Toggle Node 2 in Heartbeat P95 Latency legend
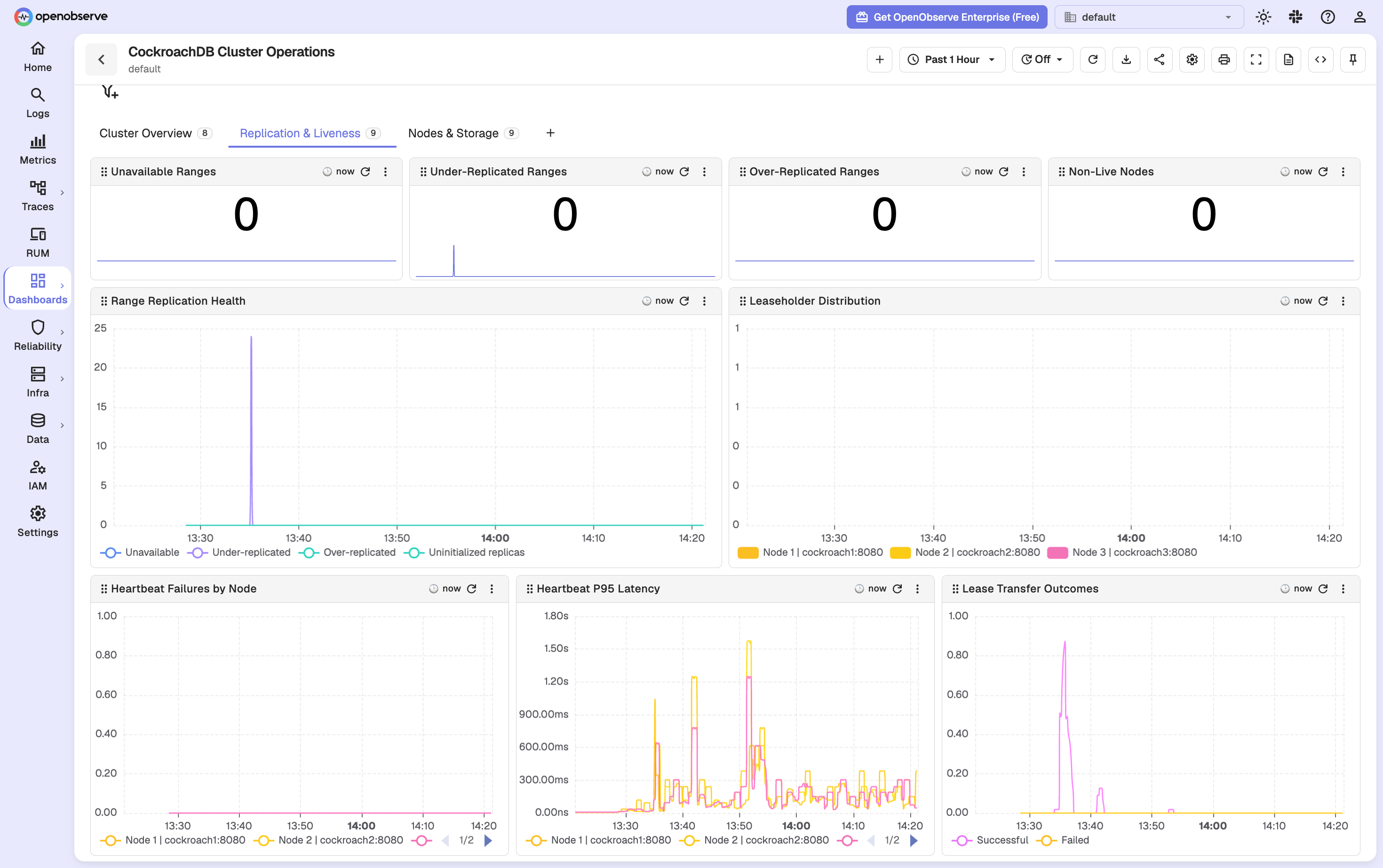This screenshot has width=1383, height=868. pos(754,840)
